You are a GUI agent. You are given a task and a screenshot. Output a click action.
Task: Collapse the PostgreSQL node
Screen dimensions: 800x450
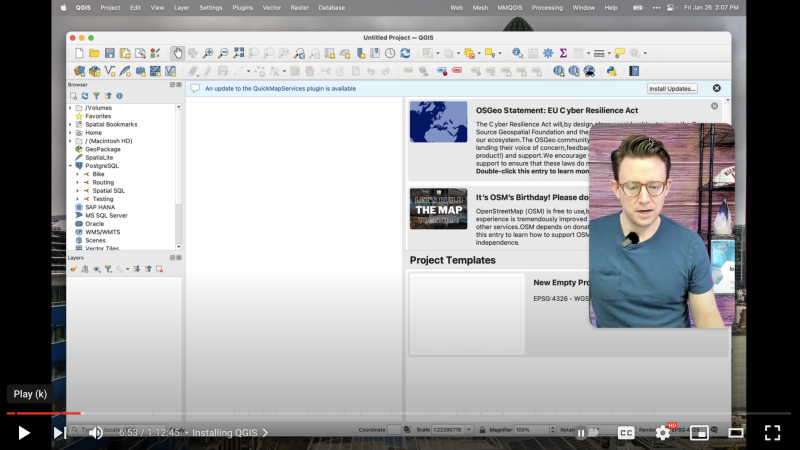point(70,166)
